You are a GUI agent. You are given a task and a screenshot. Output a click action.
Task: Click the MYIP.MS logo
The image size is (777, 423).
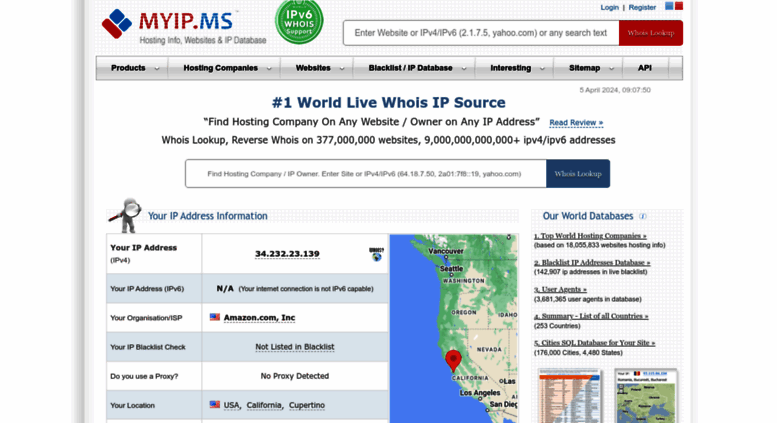[184, 26]
